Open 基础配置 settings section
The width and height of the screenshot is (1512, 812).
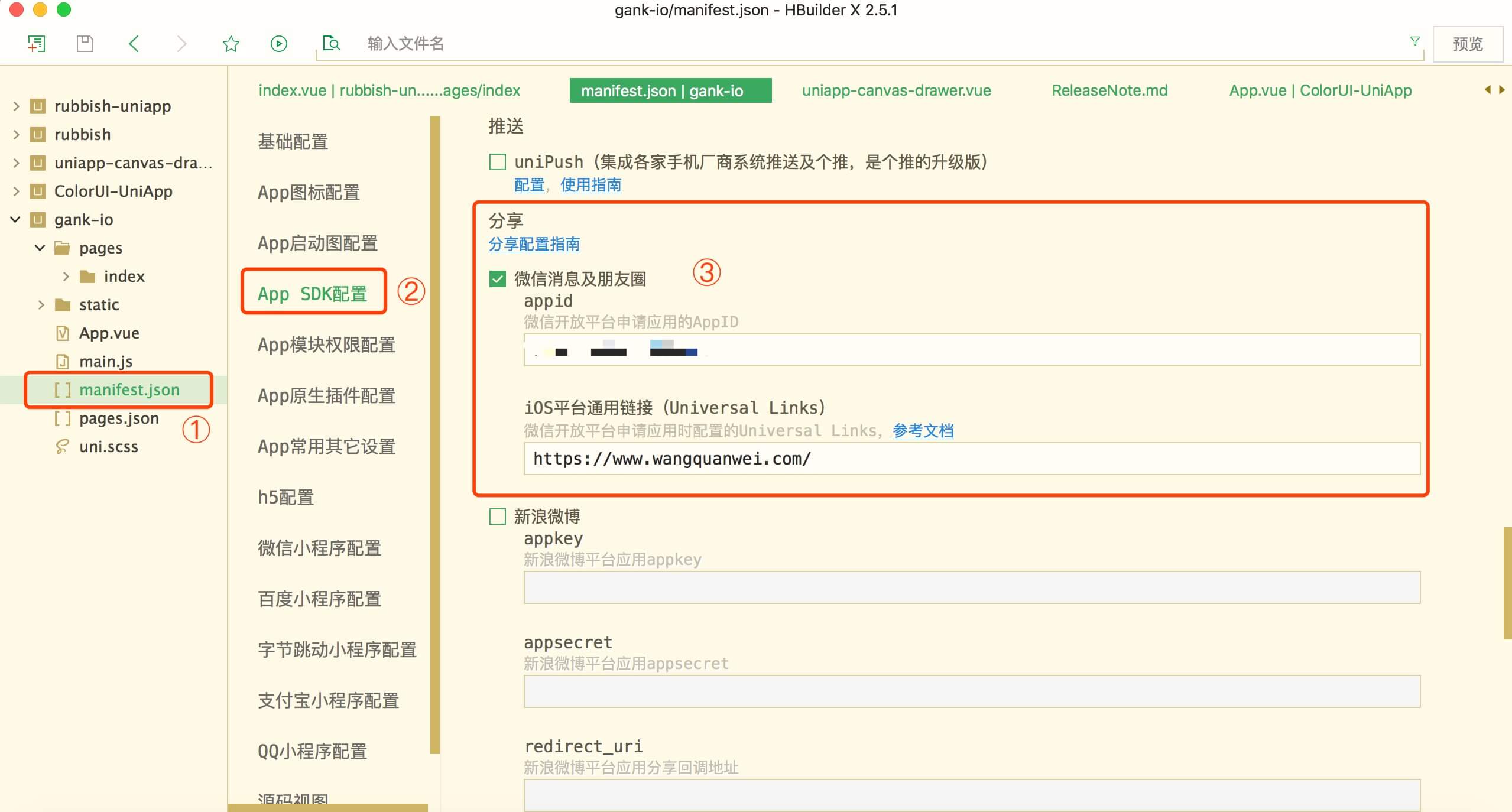[x=293, y=141]
